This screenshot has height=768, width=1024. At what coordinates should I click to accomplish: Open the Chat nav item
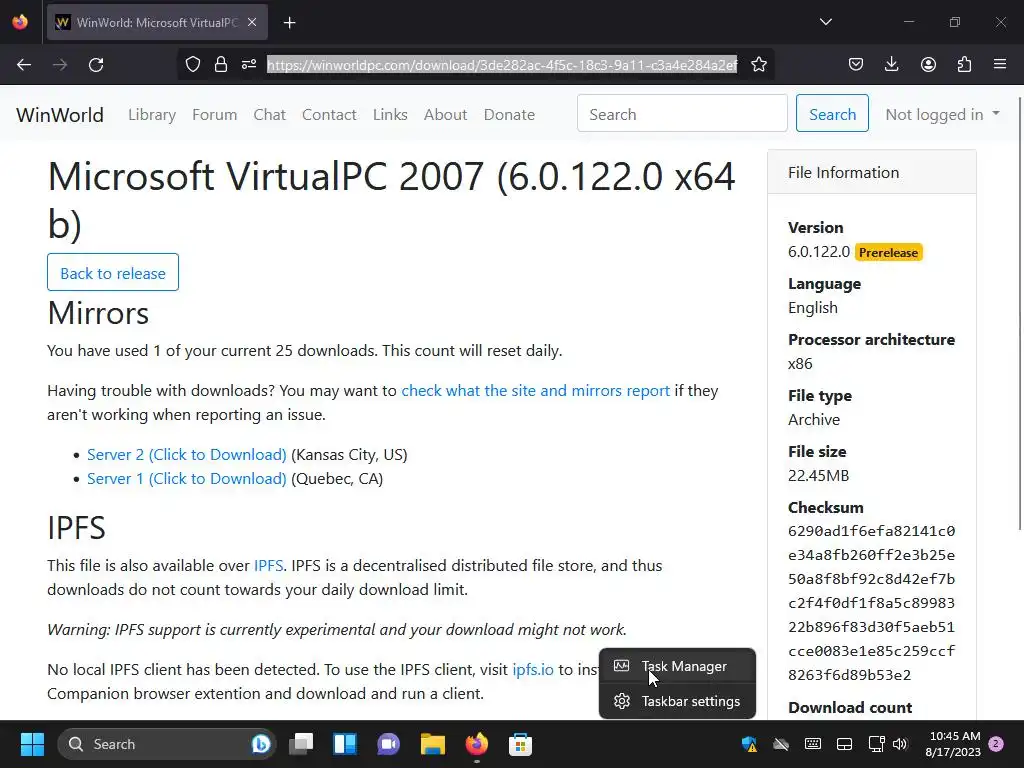coord(270,114)
